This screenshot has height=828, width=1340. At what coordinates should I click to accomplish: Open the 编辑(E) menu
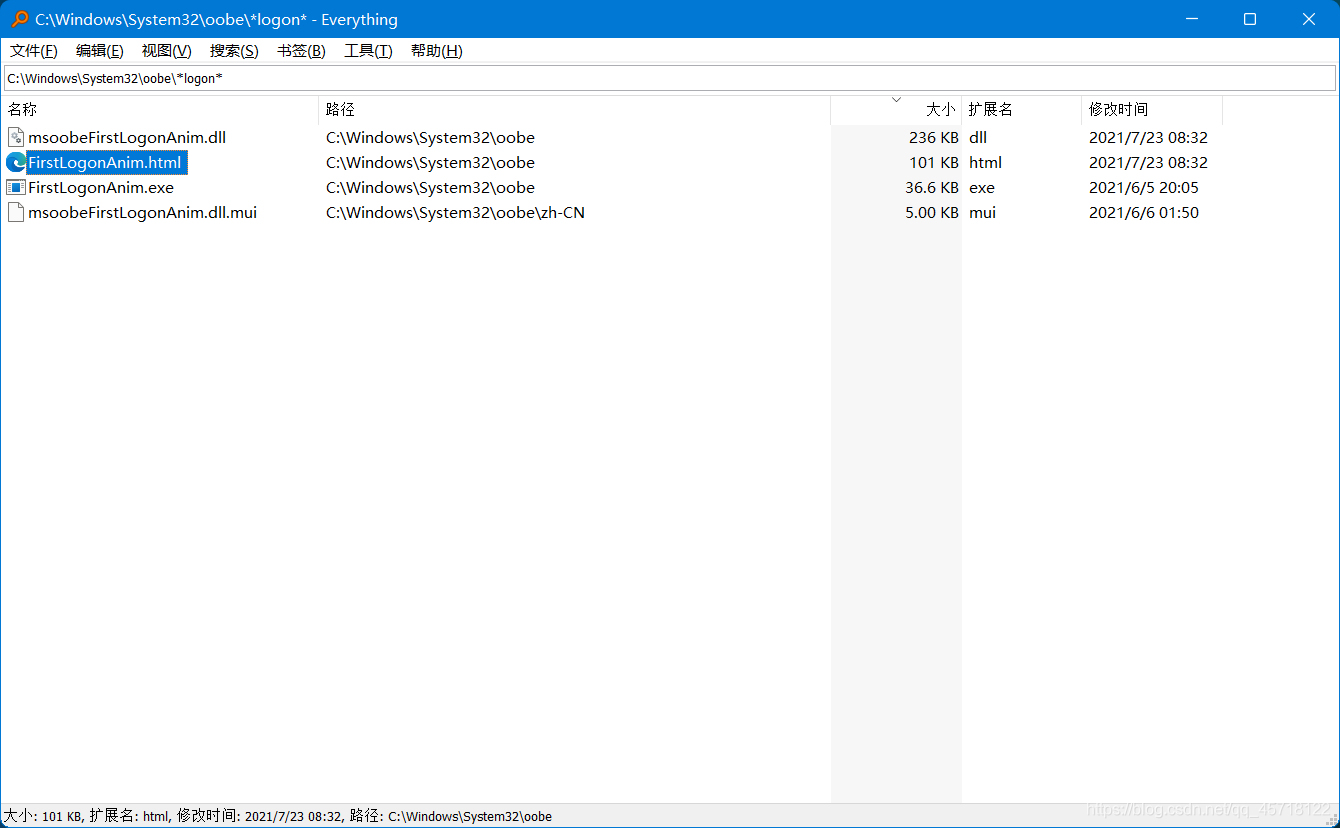(100, 51)
